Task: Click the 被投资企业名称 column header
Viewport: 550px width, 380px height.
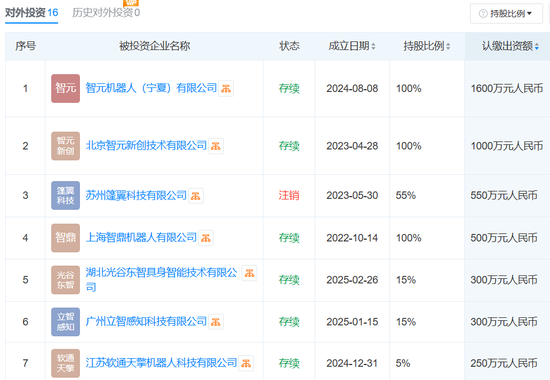Action: pos(154,46)
